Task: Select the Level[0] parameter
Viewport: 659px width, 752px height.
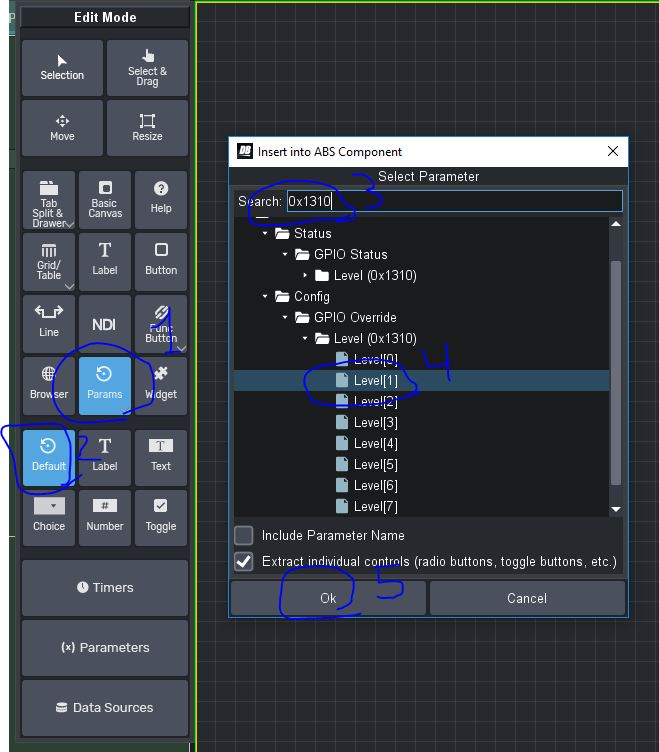Action: point(376,360)
